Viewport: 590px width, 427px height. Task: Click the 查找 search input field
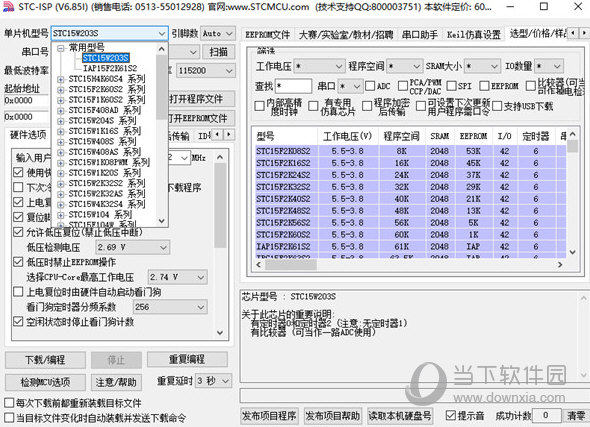(x=293, y=86)
